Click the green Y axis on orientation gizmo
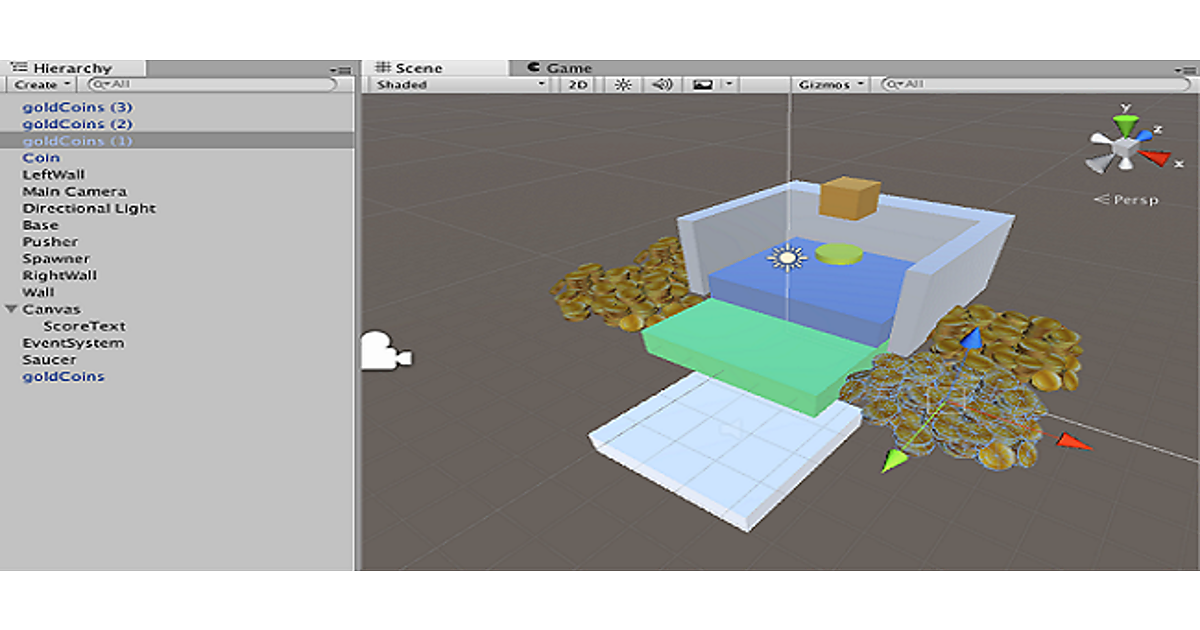The width and height of the screenshot is (1200, 630). 1126,125
